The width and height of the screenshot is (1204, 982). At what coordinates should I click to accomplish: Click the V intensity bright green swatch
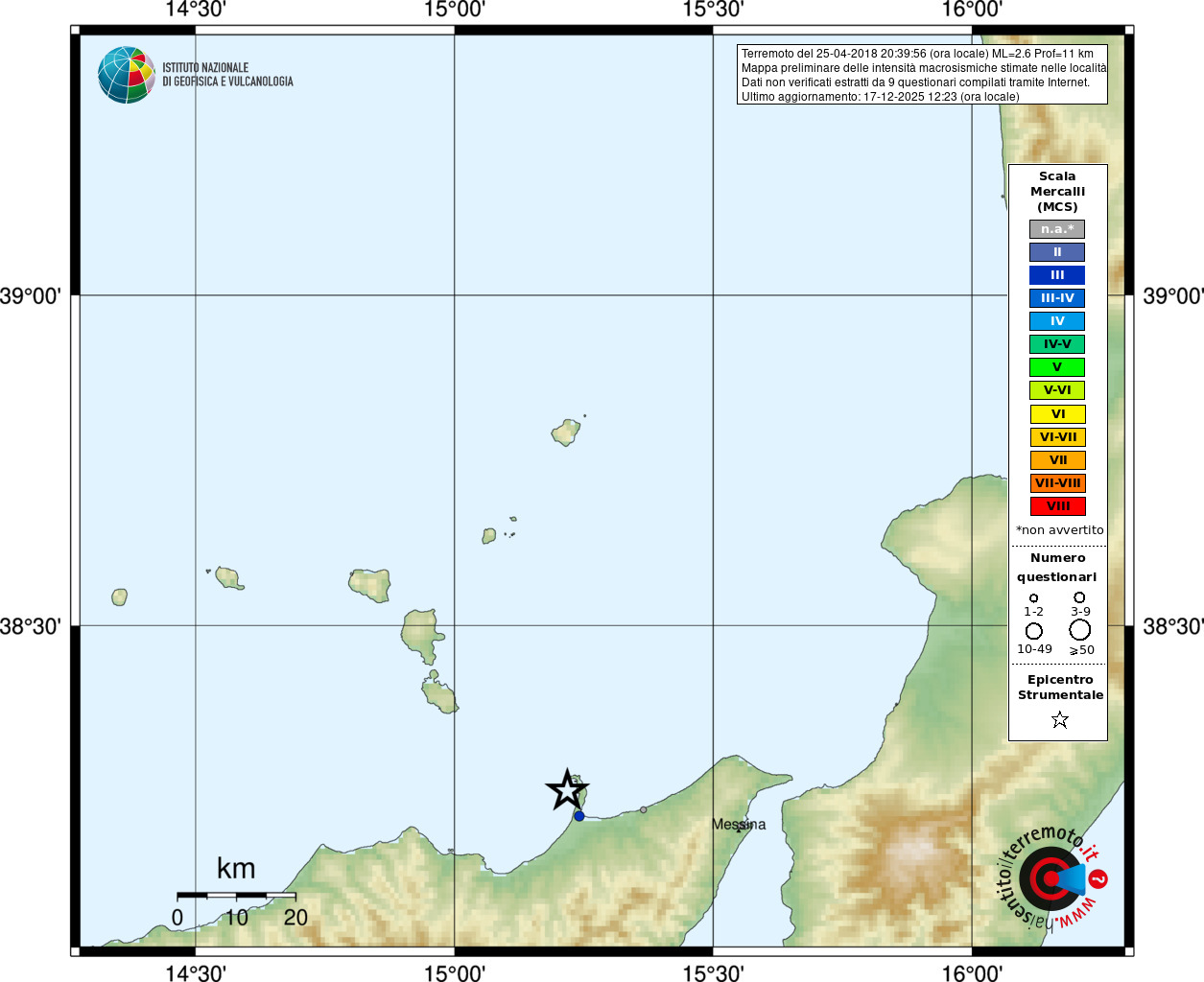1057,367
